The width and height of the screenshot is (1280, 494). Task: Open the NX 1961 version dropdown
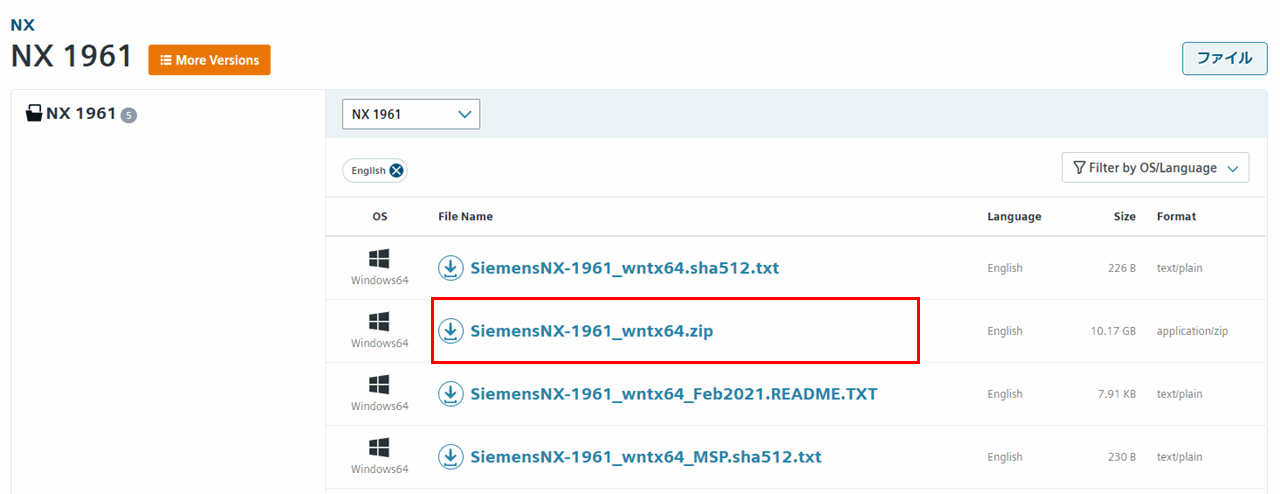[x=411, y=114]
